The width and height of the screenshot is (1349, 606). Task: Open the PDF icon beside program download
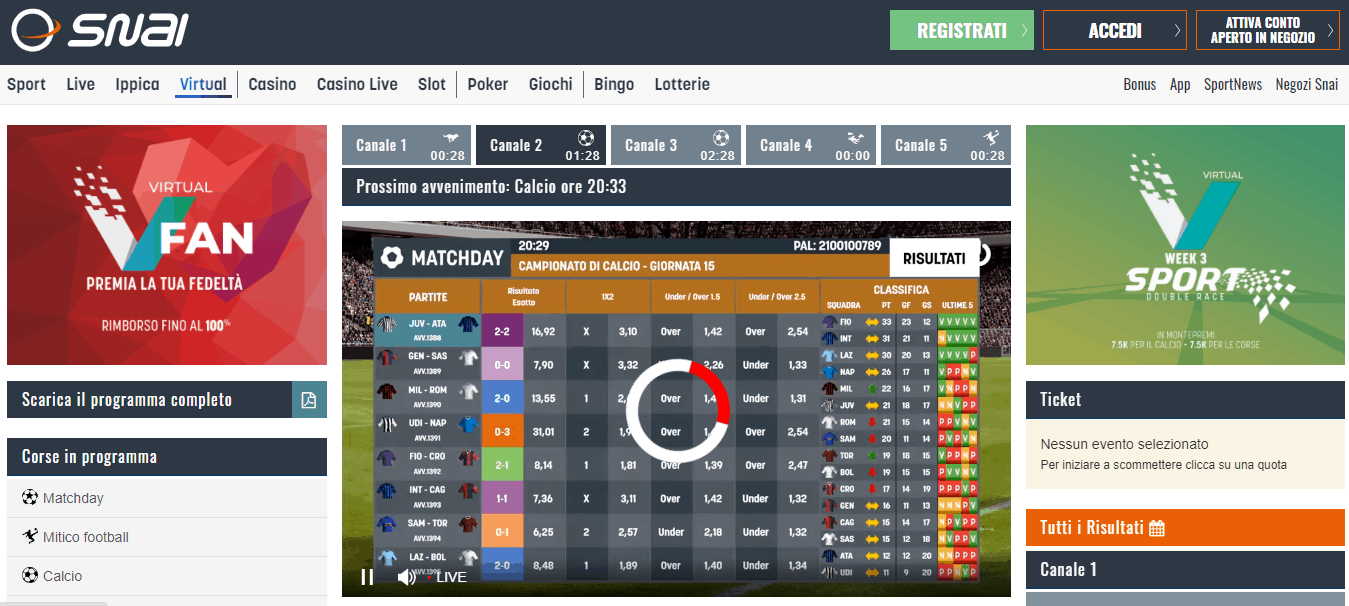tap(309, 400)
